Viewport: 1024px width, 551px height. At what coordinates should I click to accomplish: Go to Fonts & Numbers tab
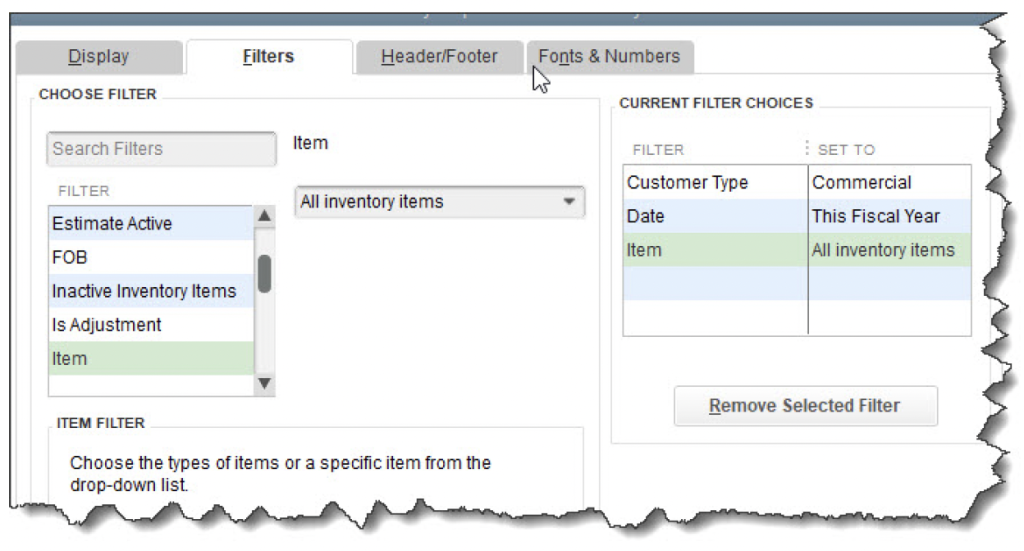click(609, 57)
